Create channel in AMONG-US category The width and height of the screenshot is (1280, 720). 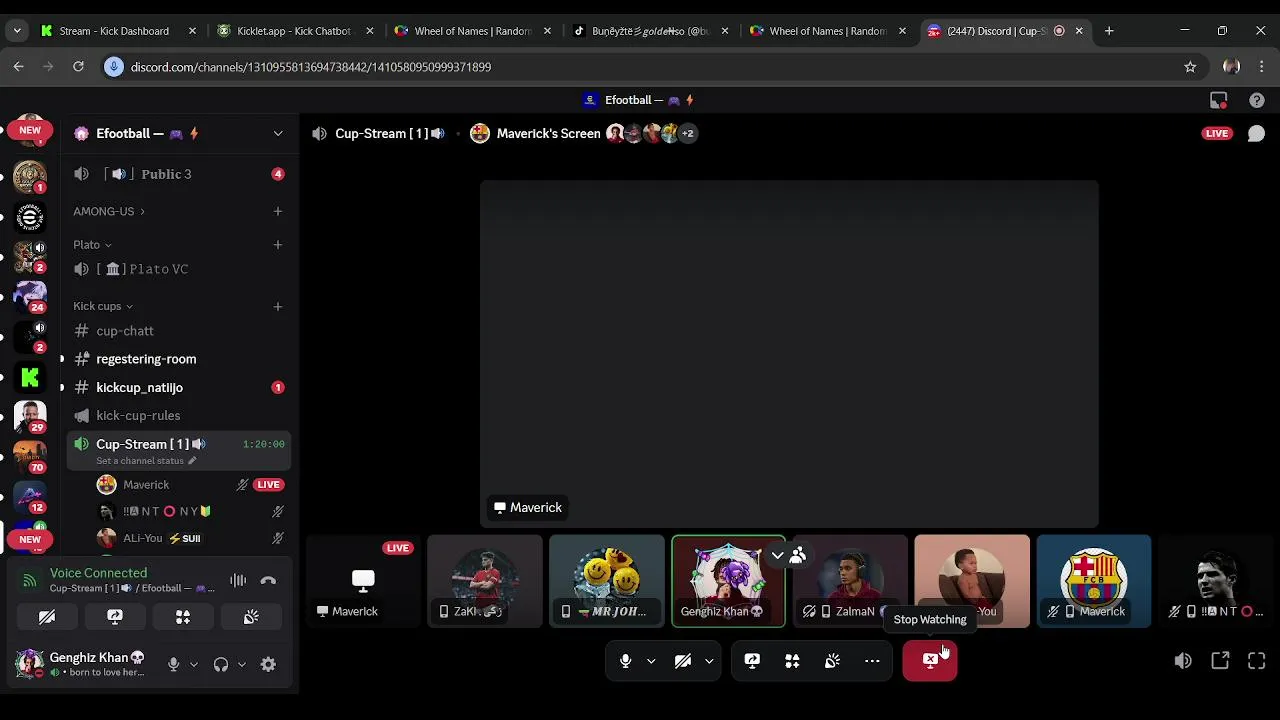(278, 211)
